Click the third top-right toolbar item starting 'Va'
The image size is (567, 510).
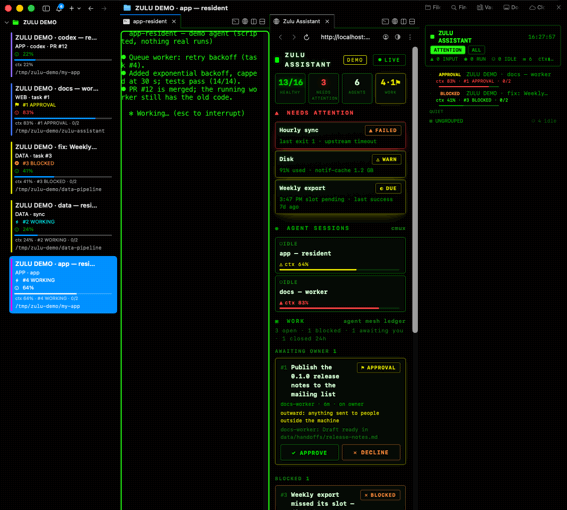(485, 7)
